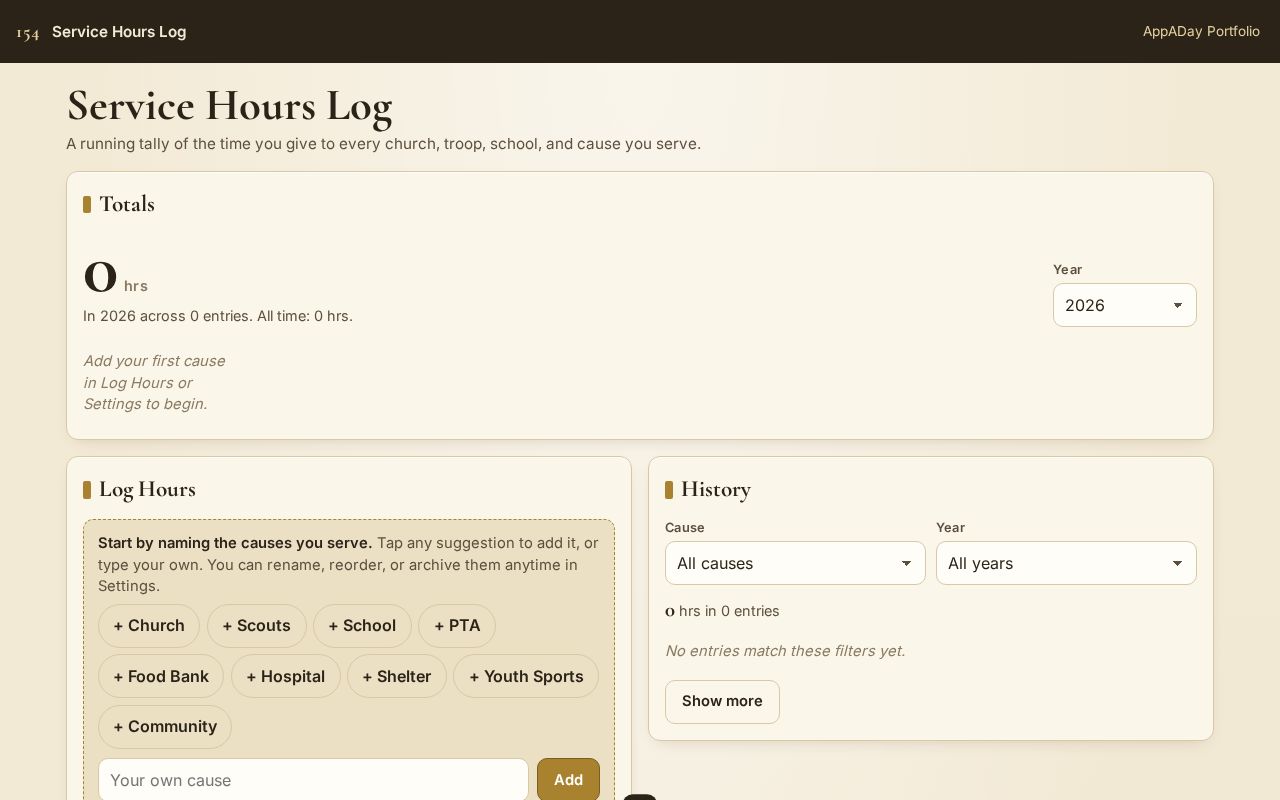Add the Youth Sports cause suggestion
This screenshot has height=800, width=1280.
[x=526, y=676]
